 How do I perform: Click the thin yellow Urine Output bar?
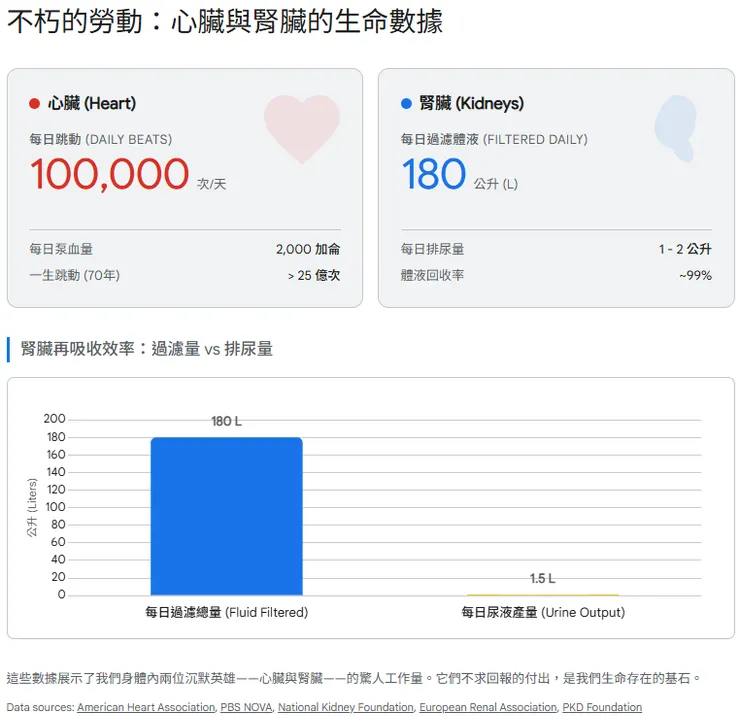click(543, 595)
